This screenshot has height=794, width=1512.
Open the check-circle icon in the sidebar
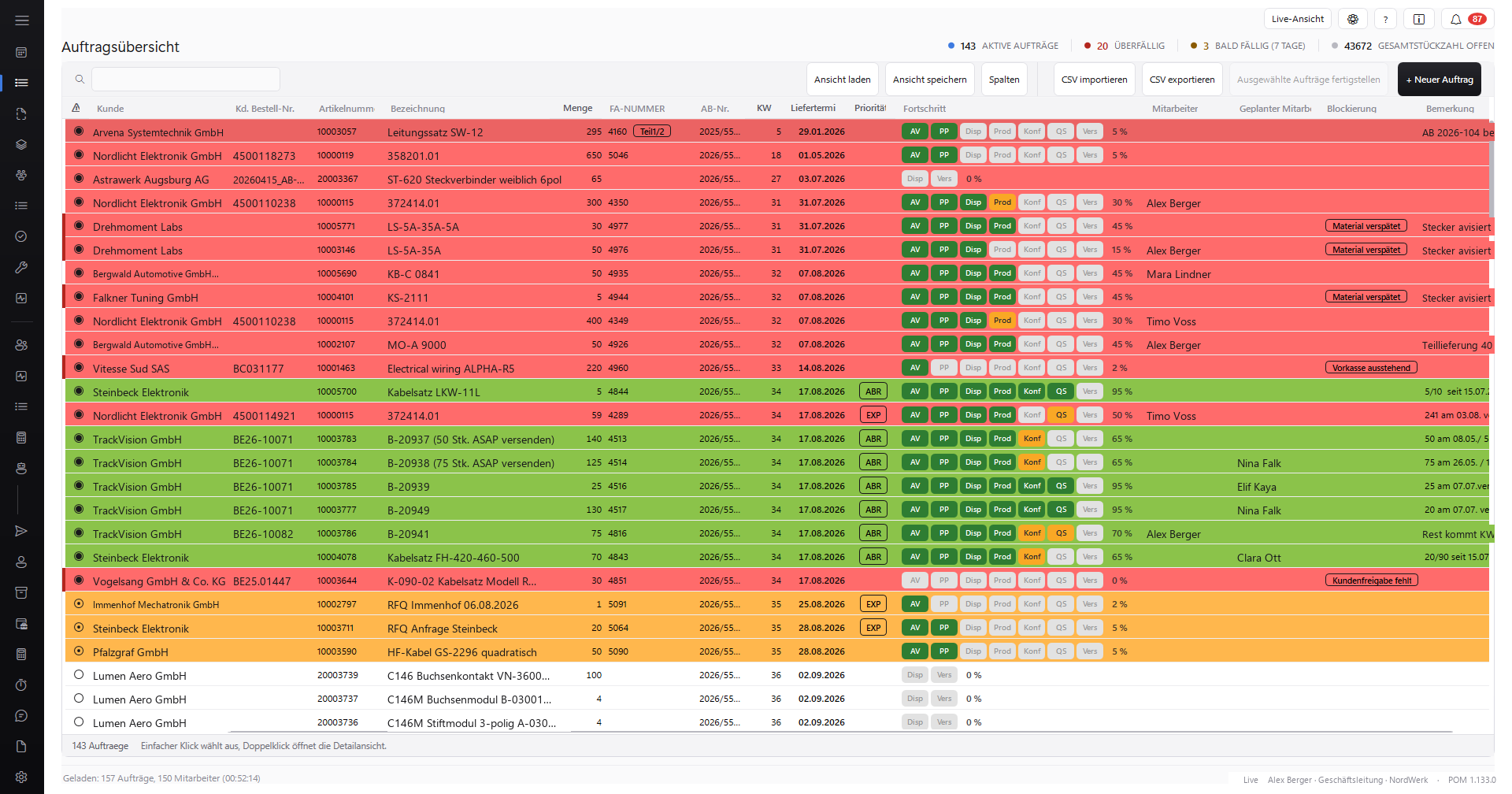click(21, 236)
